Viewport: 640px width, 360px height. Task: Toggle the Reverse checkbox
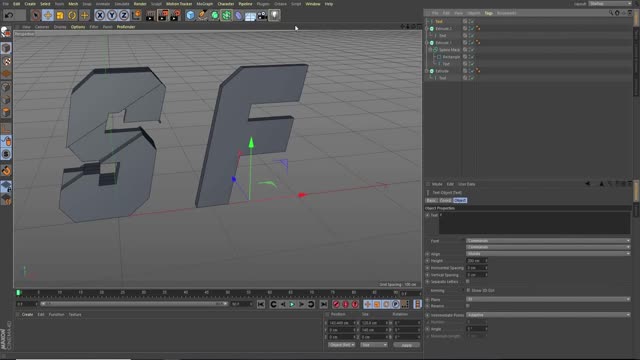pos(468,306)
